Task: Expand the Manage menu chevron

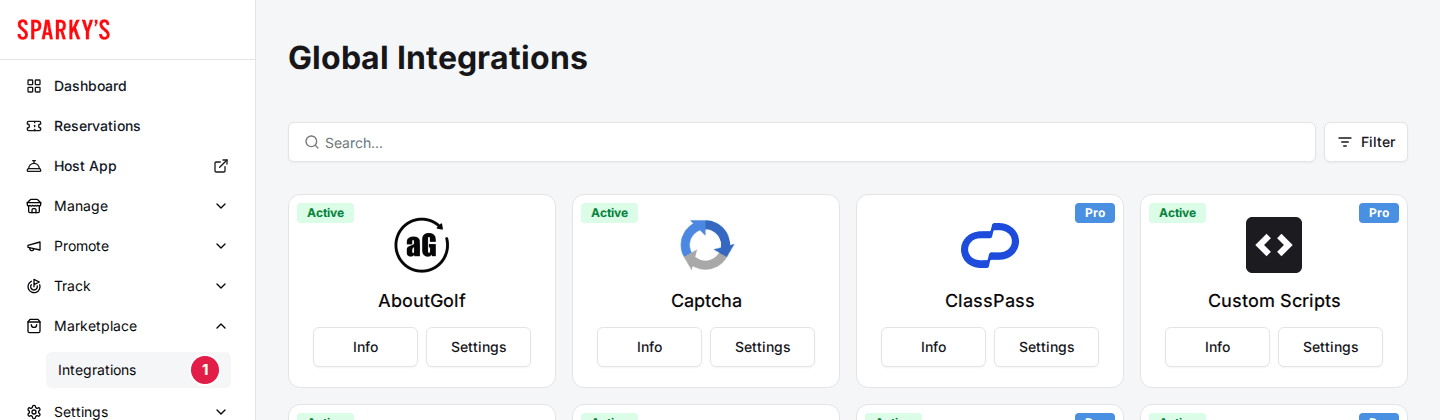Action: [221, 206]
